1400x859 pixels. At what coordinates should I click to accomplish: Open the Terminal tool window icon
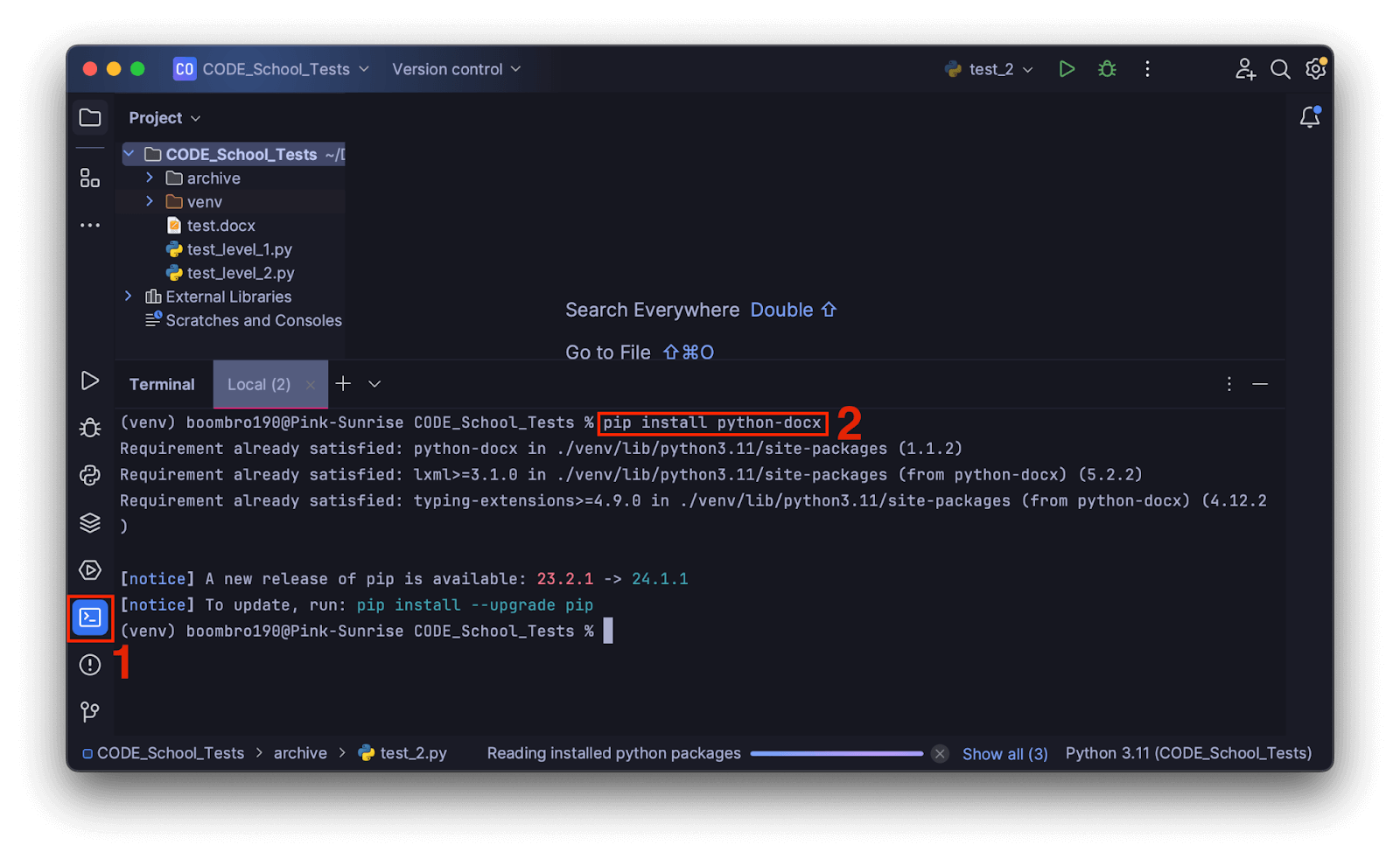point(90,618)
